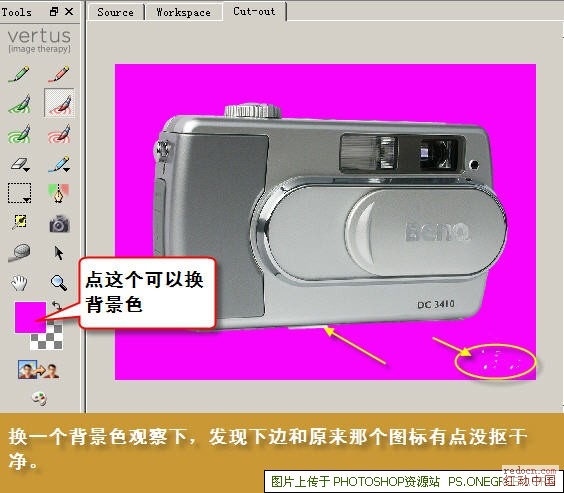Choose the green smart highlighter brush

click(19, 104)
